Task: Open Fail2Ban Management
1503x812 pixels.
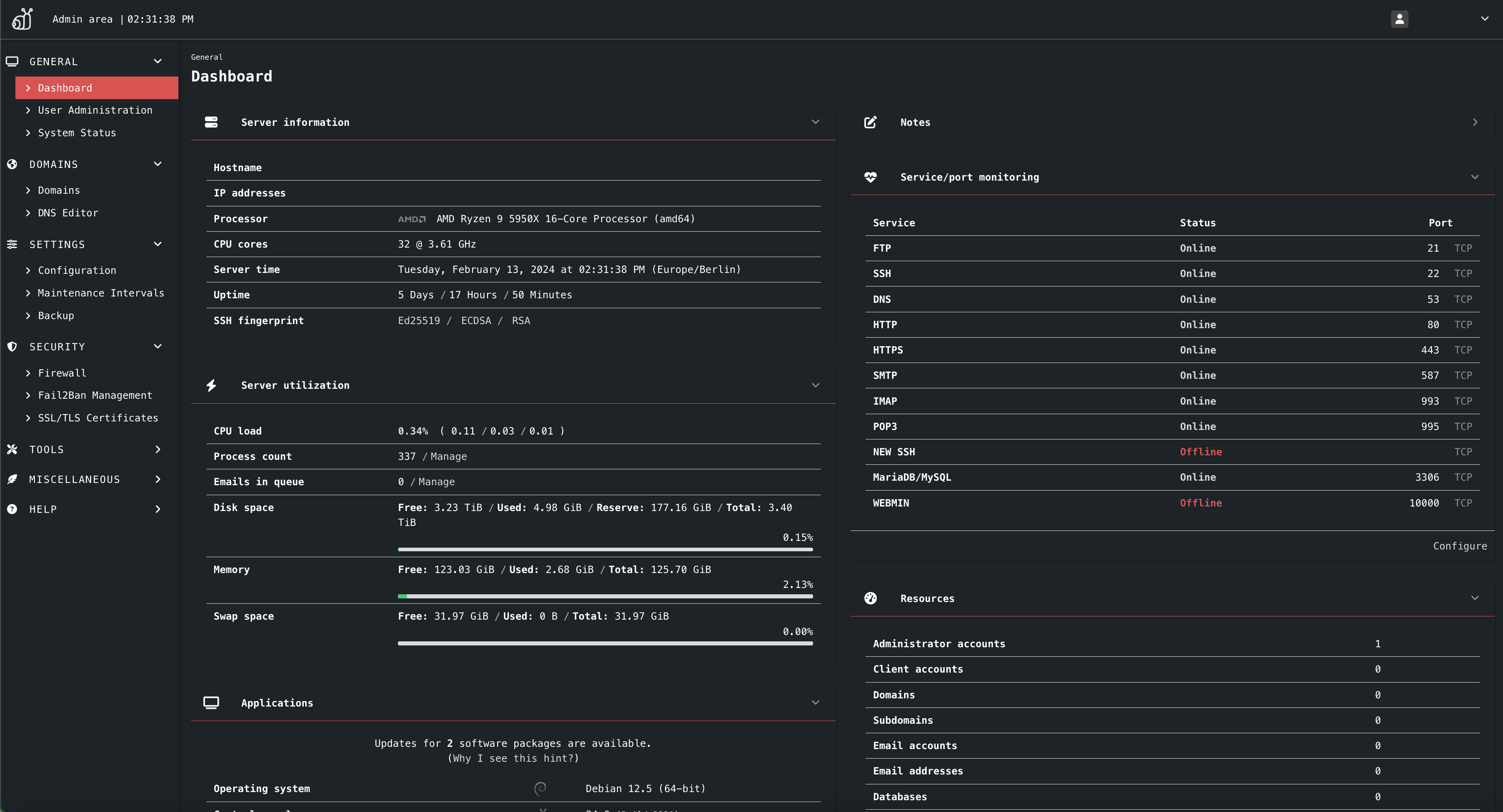Action: [95, 395]
